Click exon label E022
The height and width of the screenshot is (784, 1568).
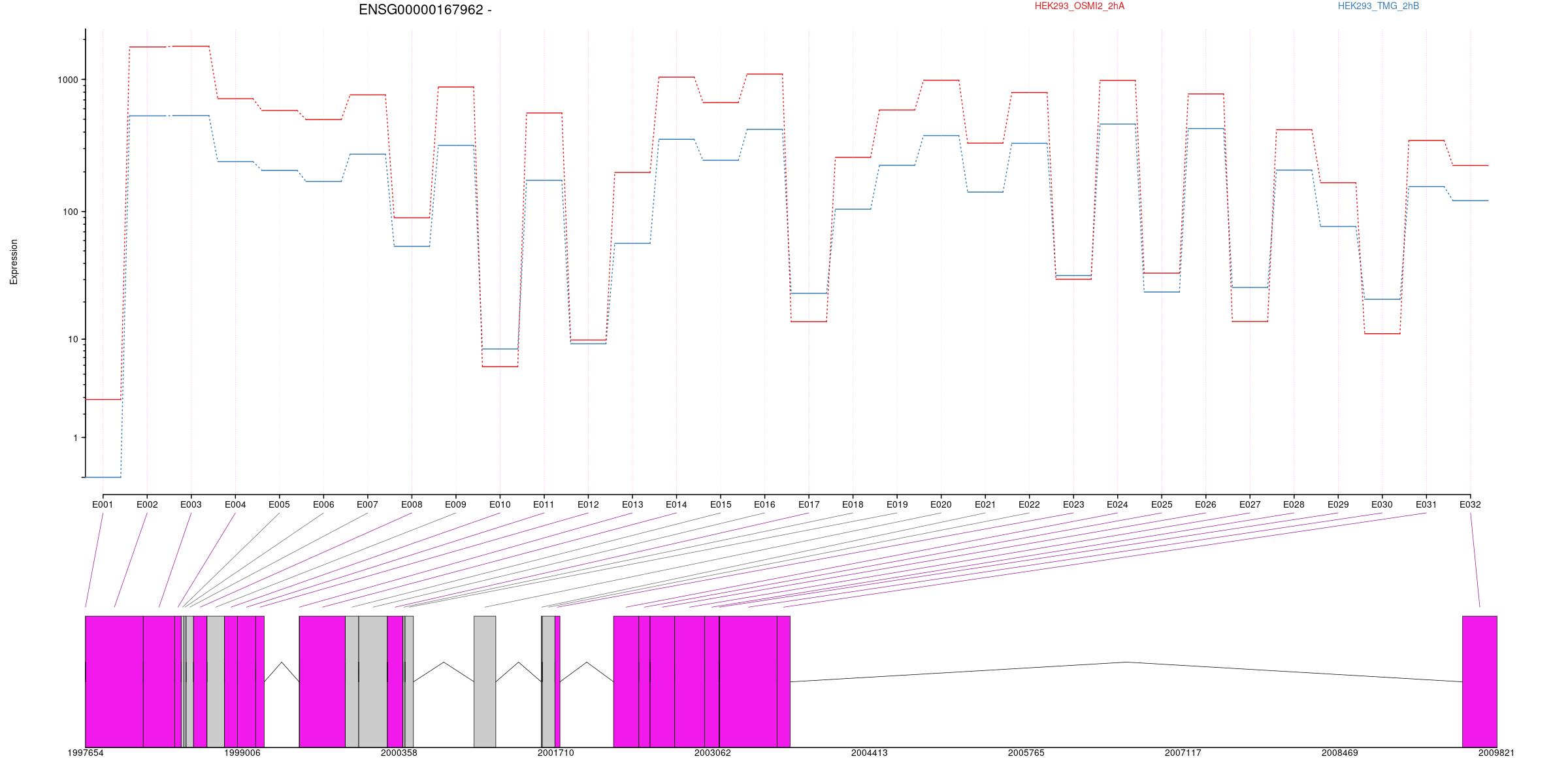[x=1029, y=504]
